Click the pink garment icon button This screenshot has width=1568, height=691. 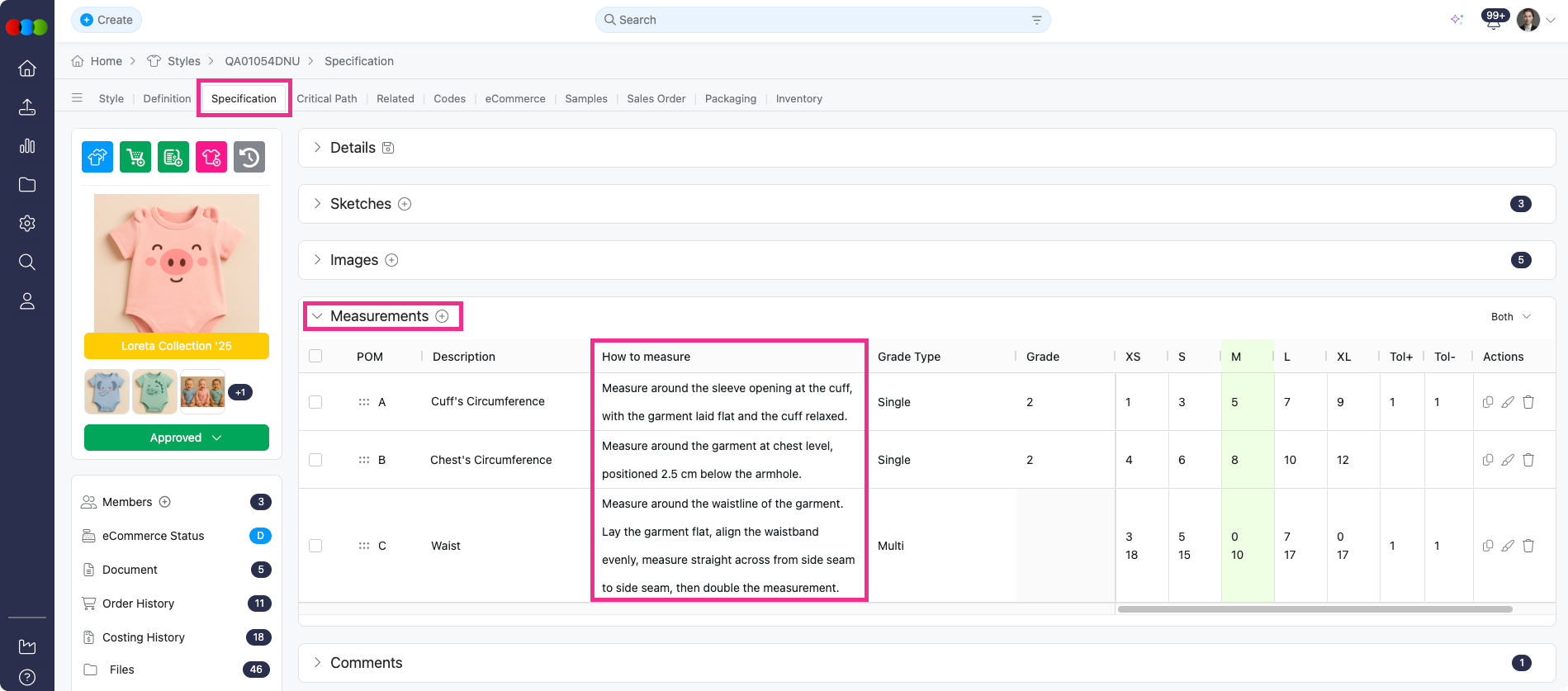(211, 157)
